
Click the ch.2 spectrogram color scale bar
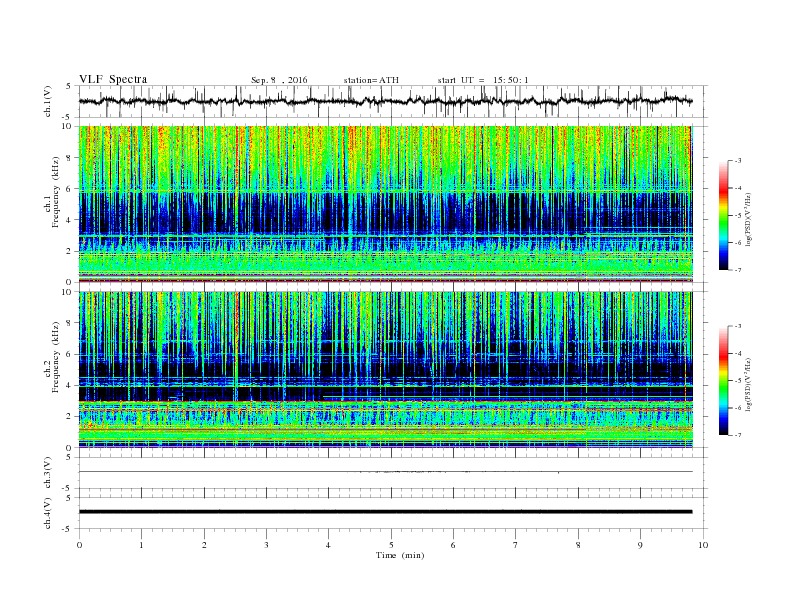pyautogui.click(x=723, y=381)
